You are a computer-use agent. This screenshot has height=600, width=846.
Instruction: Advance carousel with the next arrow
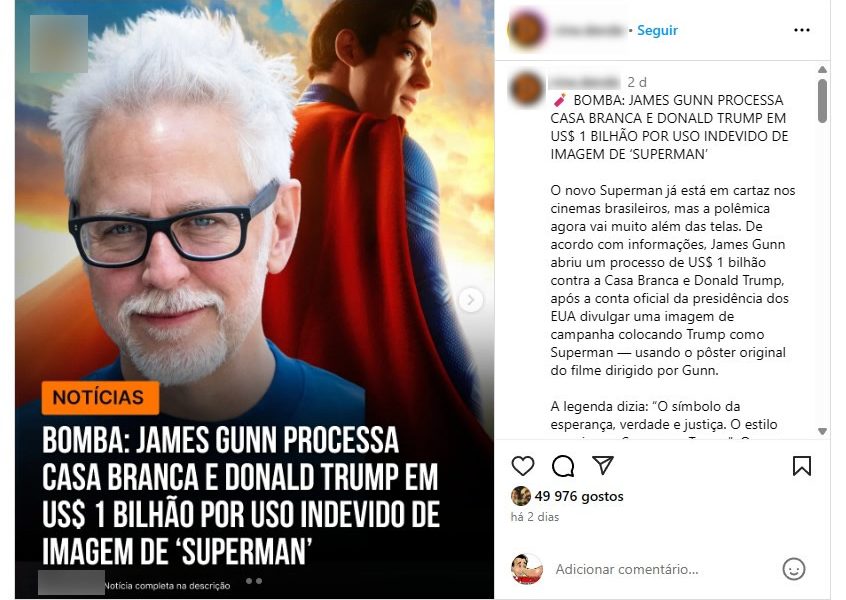[x=470, y=300]
